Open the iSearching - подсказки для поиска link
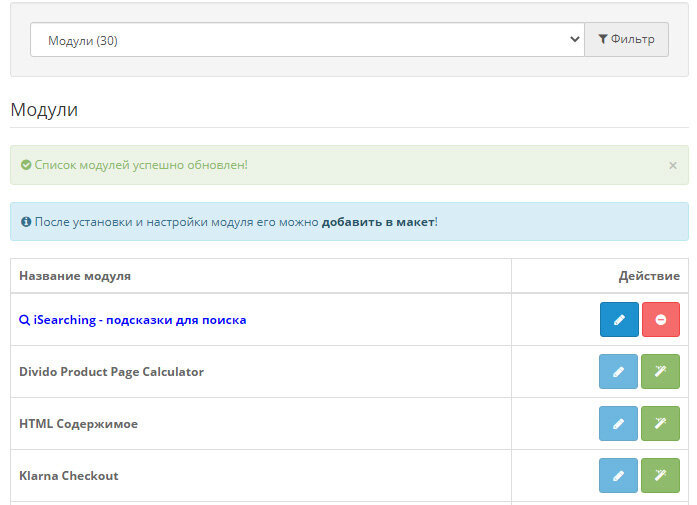The image size is (697, 505). 132,320
